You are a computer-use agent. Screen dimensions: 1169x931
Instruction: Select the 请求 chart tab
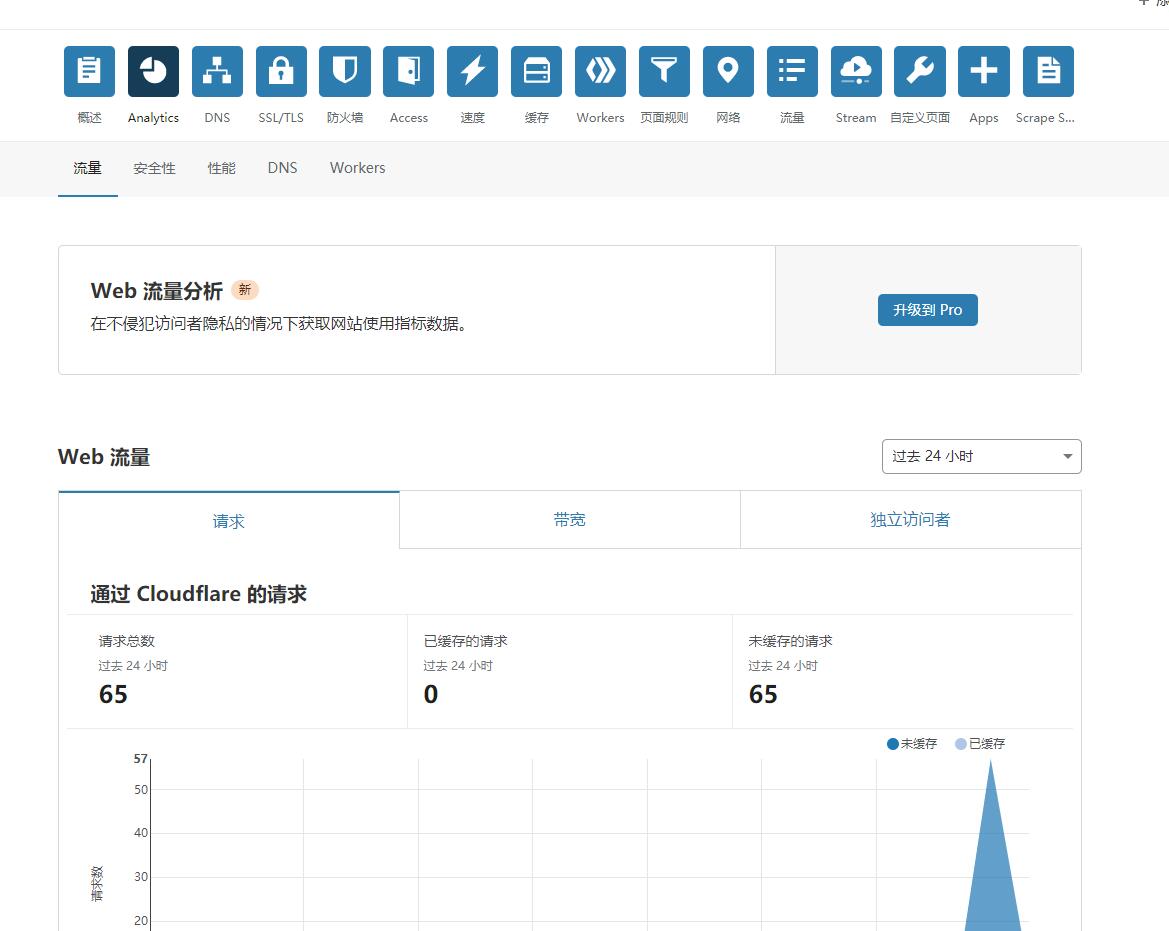click(x=229, y=520)
